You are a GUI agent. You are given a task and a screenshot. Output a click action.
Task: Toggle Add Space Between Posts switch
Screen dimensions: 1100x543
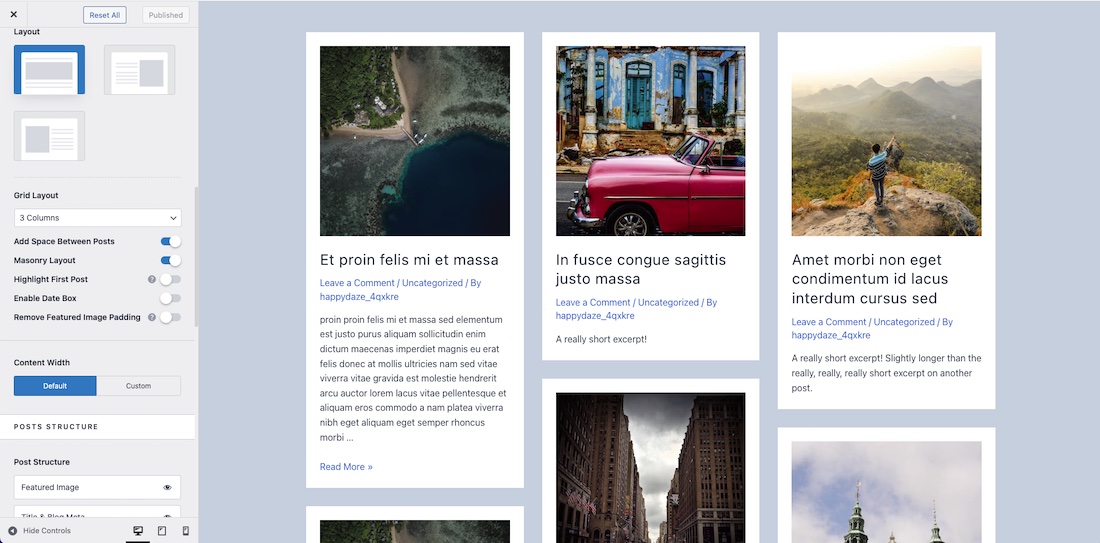[x=170, y=241]
